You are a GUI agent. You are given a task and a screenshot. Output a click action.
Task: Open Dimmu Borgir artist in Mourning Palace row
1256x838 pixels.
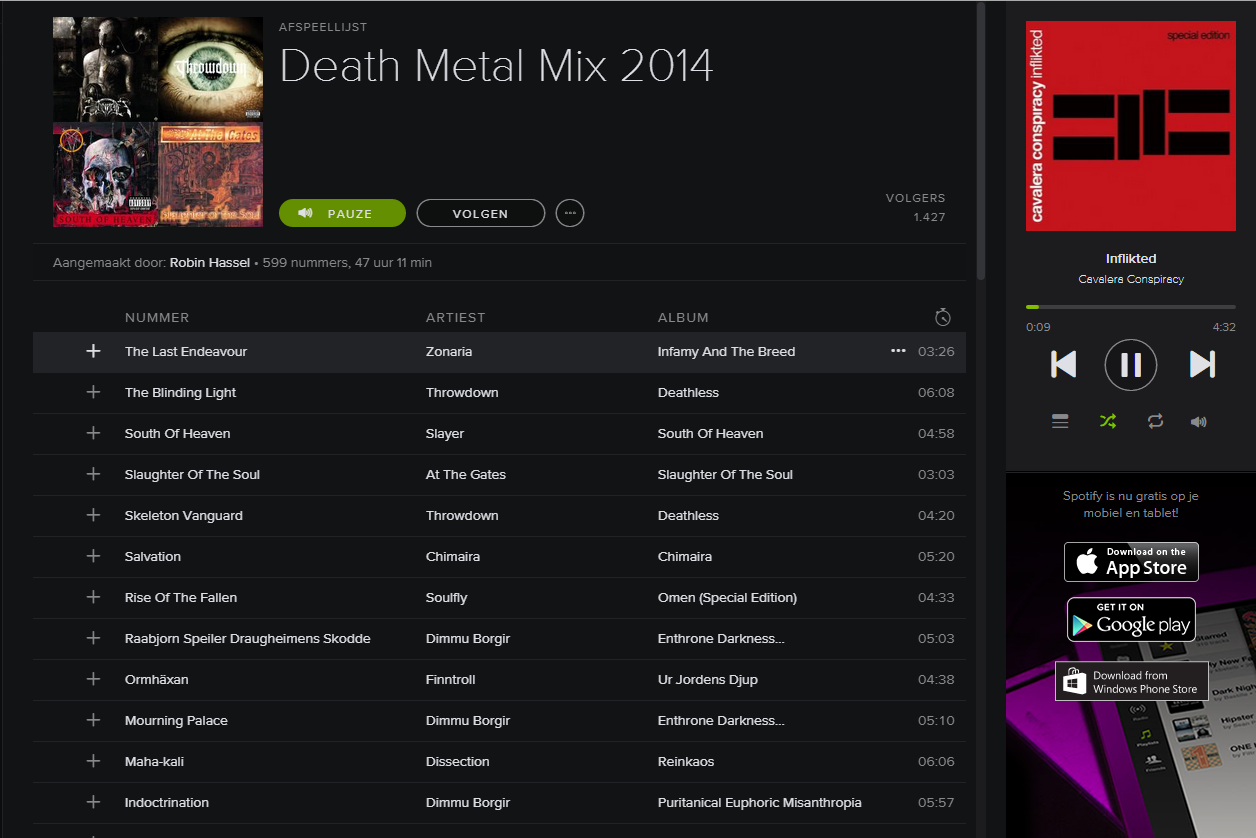click(x=468, y=720)
